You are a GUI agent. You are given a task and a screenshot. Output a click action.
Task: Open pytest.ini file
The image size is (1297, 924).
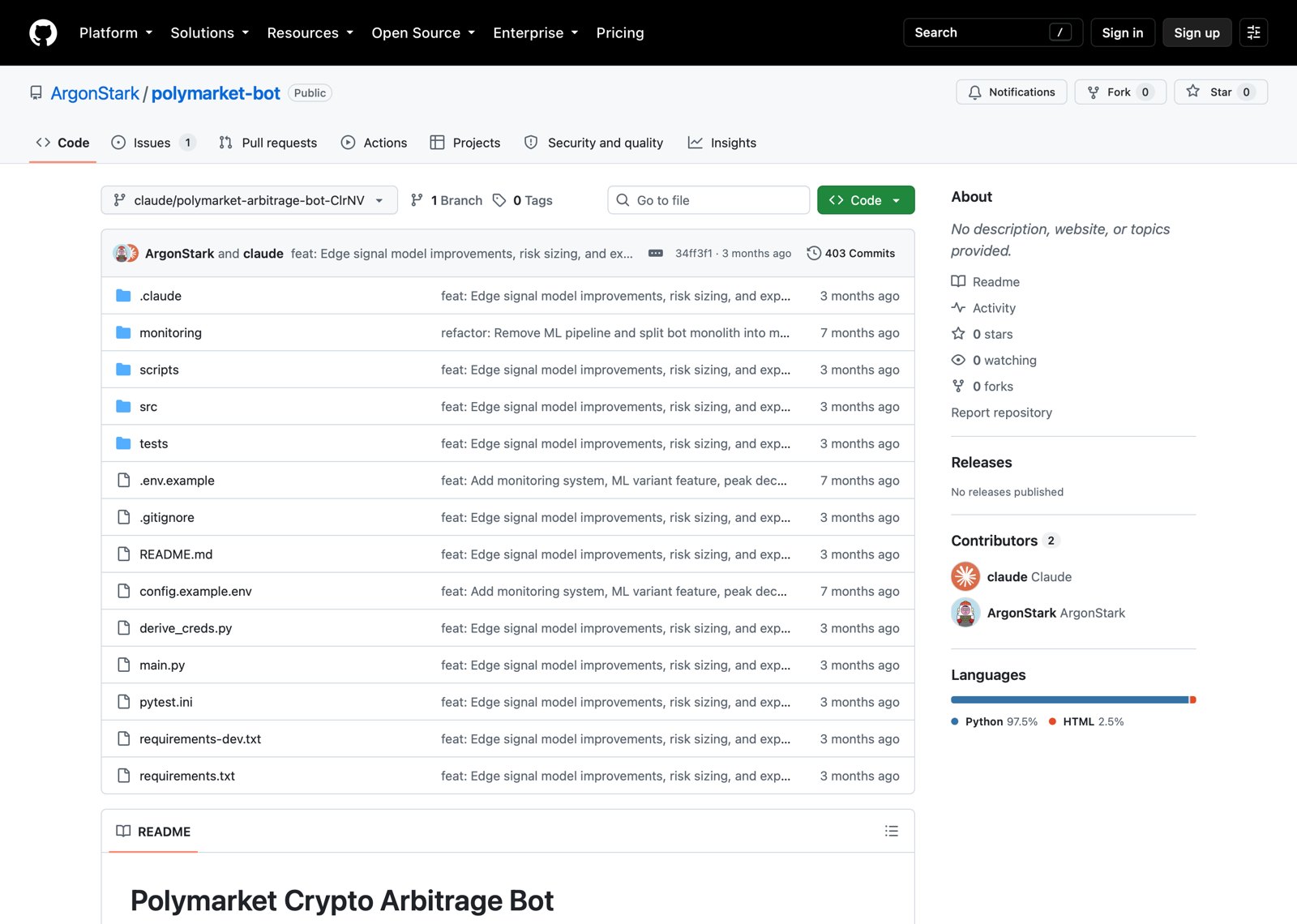(166, 702)
